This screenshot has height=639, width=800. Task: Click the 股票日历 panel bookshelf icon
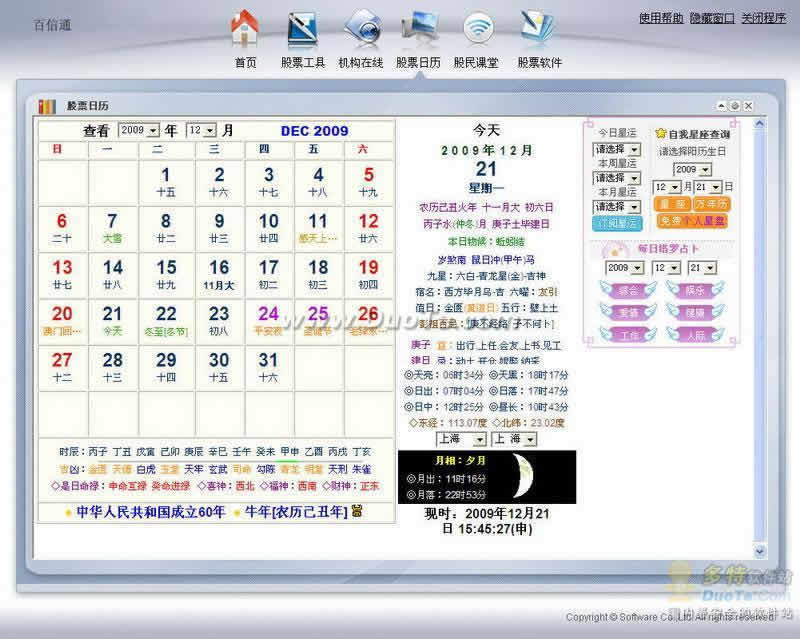coord(47,106)
